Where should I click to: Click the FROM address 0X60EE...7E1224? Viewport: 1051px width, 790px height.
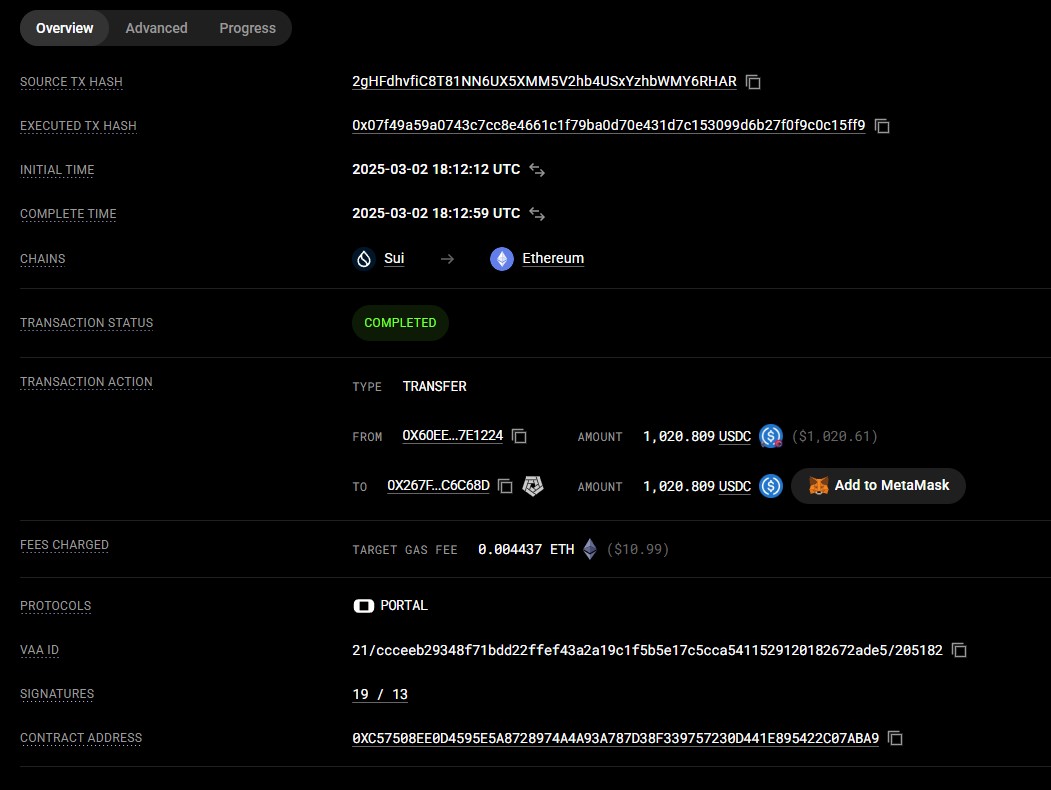(x=453, y=436)
